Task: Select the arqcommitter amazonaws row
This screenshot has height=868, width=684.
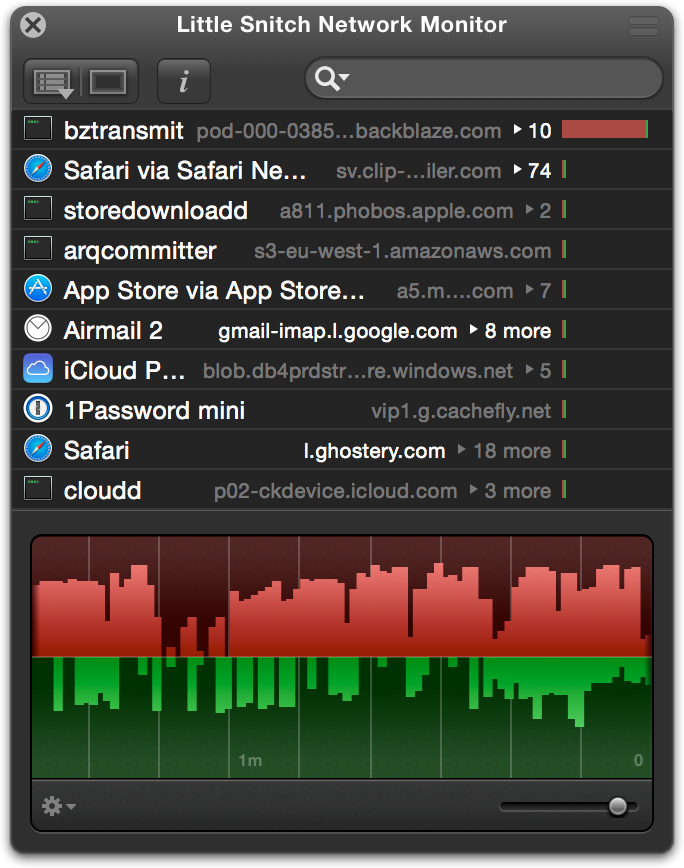Action: [342, 250]
